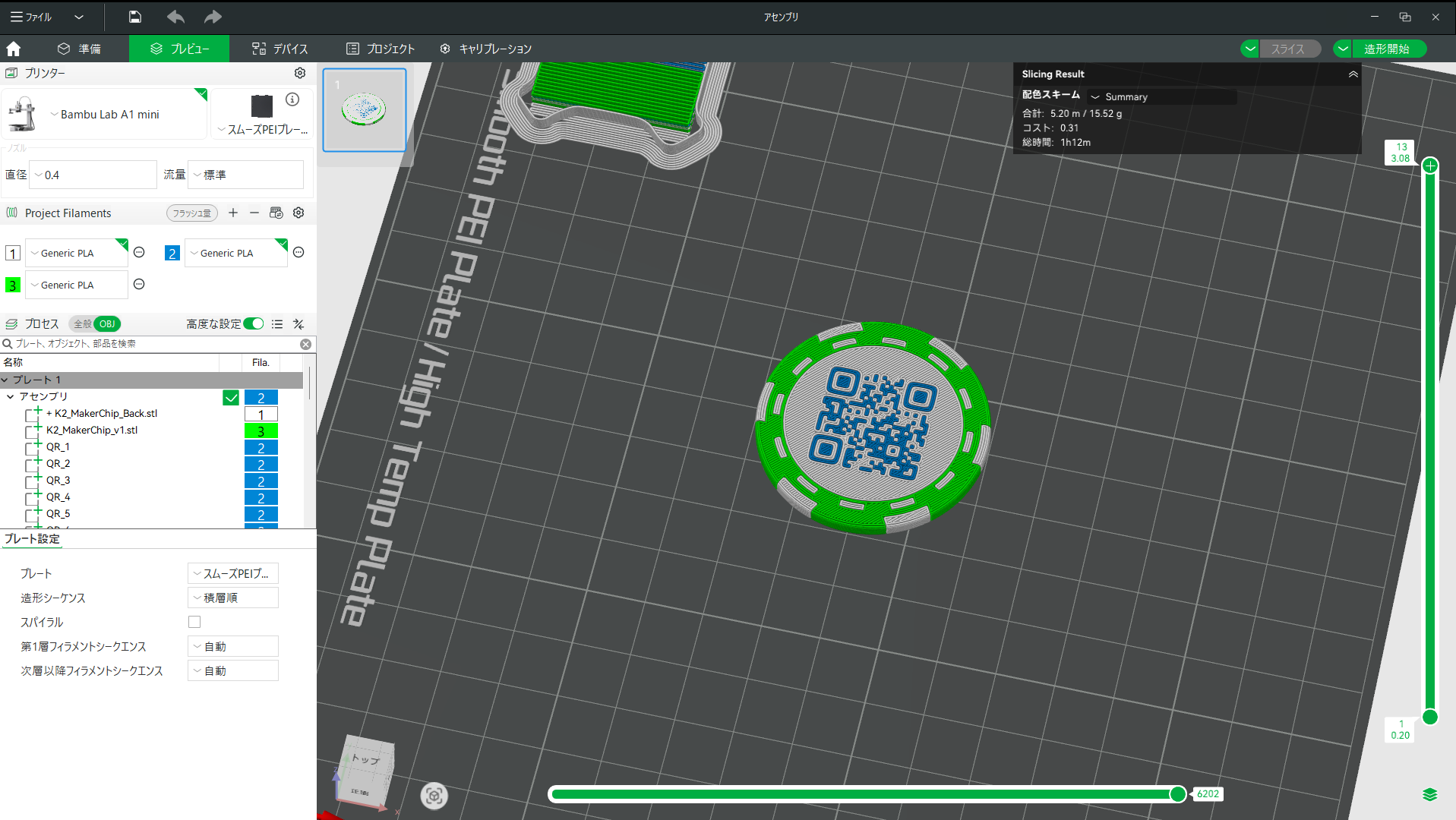The height and width of the screenshot is (820, 1456).
Task: Edit the filament 1 preset
Action: pos(139,252)
